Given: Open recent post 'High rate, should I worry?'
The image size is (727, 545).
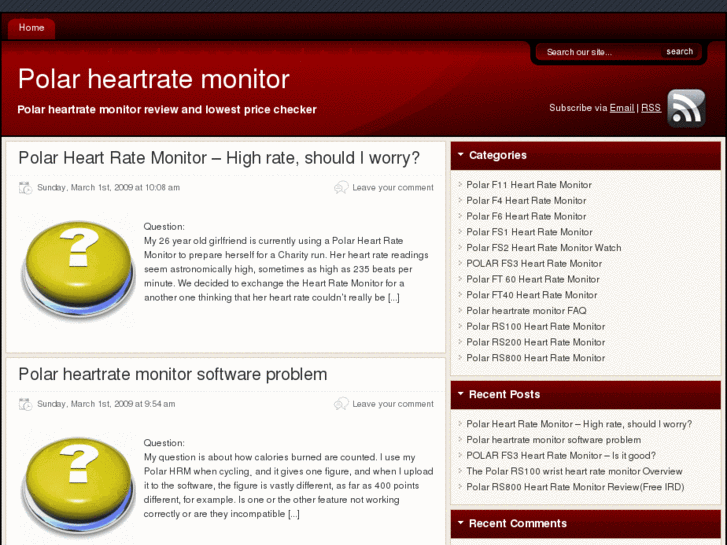Looking at the screenshot, I should (579, 424).
